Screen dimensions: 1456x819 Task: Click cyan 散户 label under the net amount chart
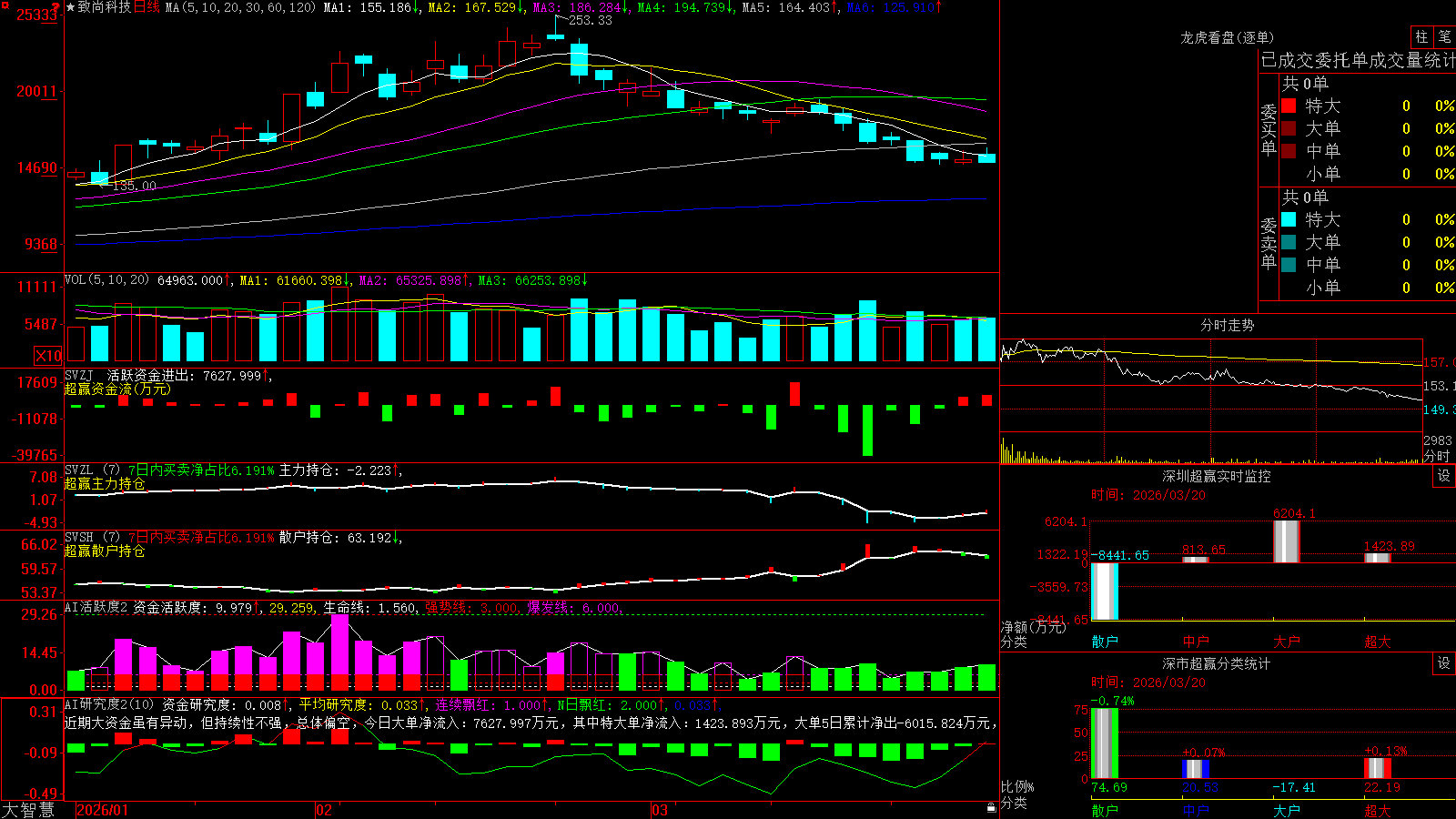click(1105, 642)
